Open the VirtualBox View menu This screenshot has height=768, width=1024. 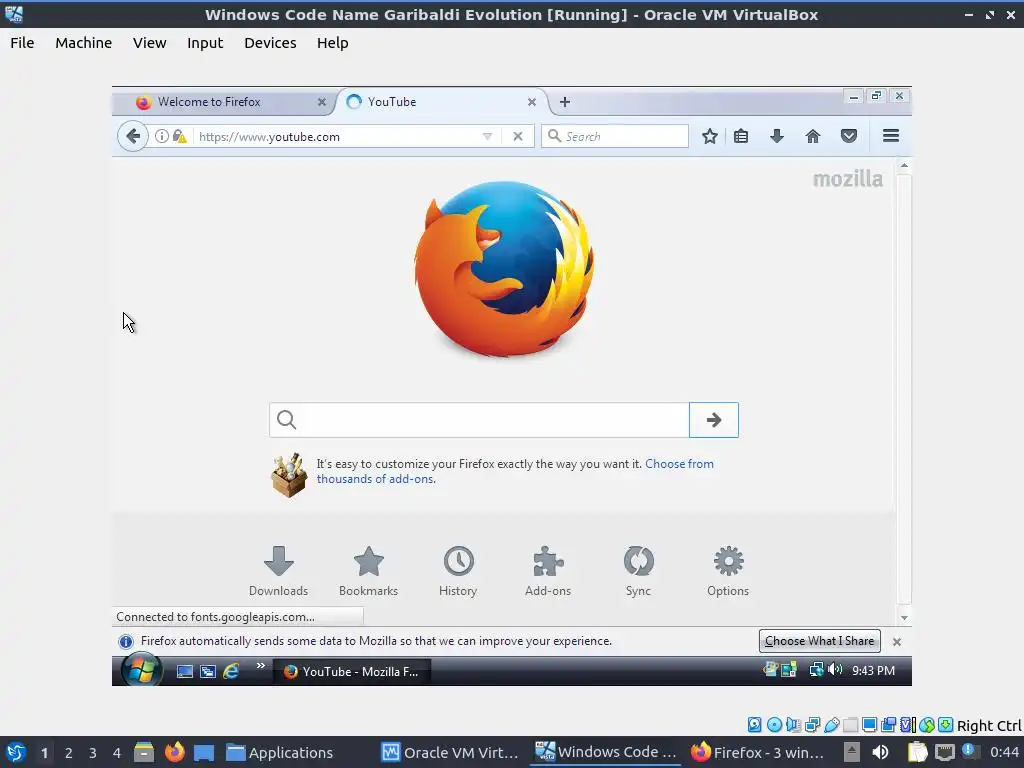coord(150,43)
